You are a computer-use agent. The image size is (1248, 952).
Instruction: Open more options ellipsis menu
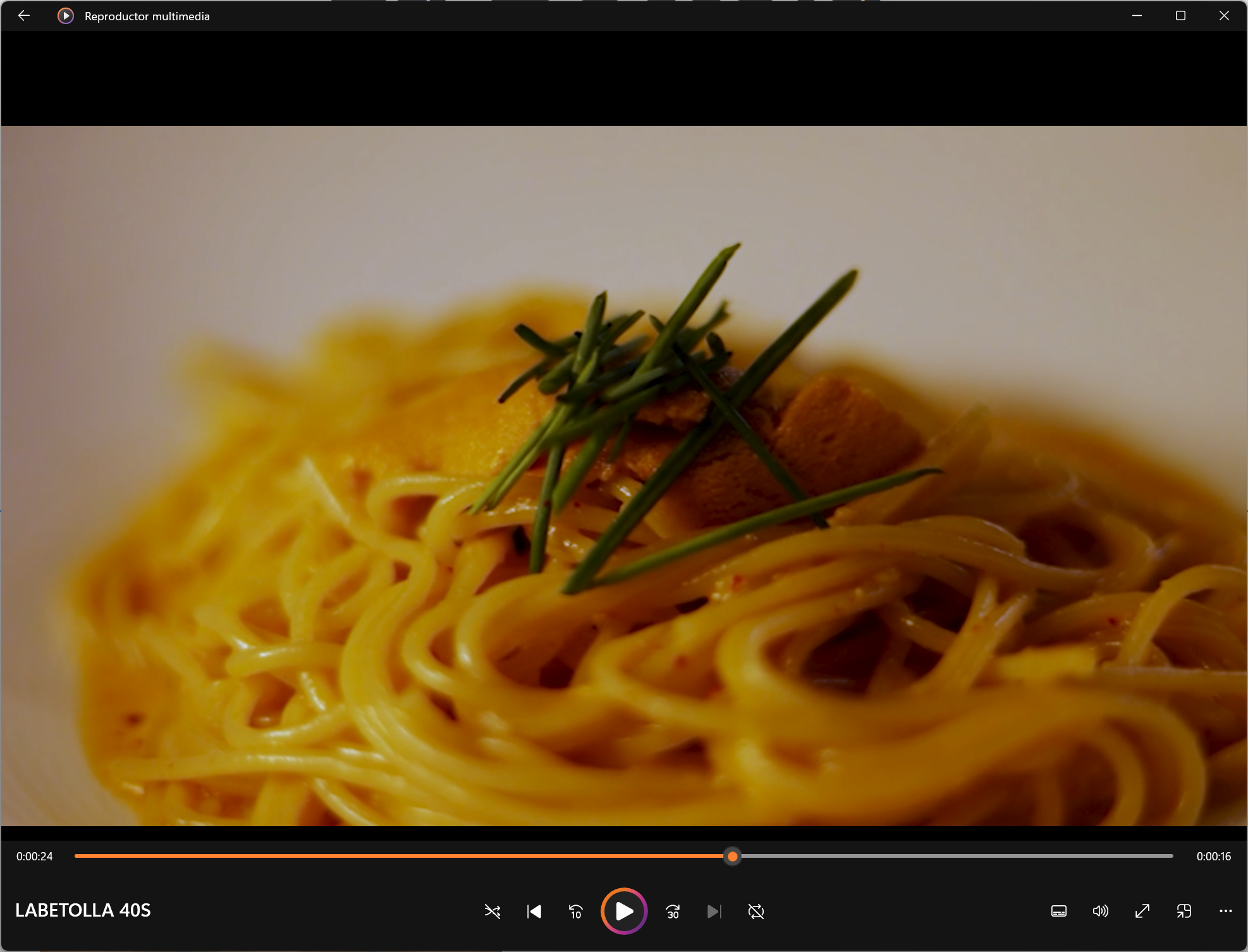click(1225, 911)
